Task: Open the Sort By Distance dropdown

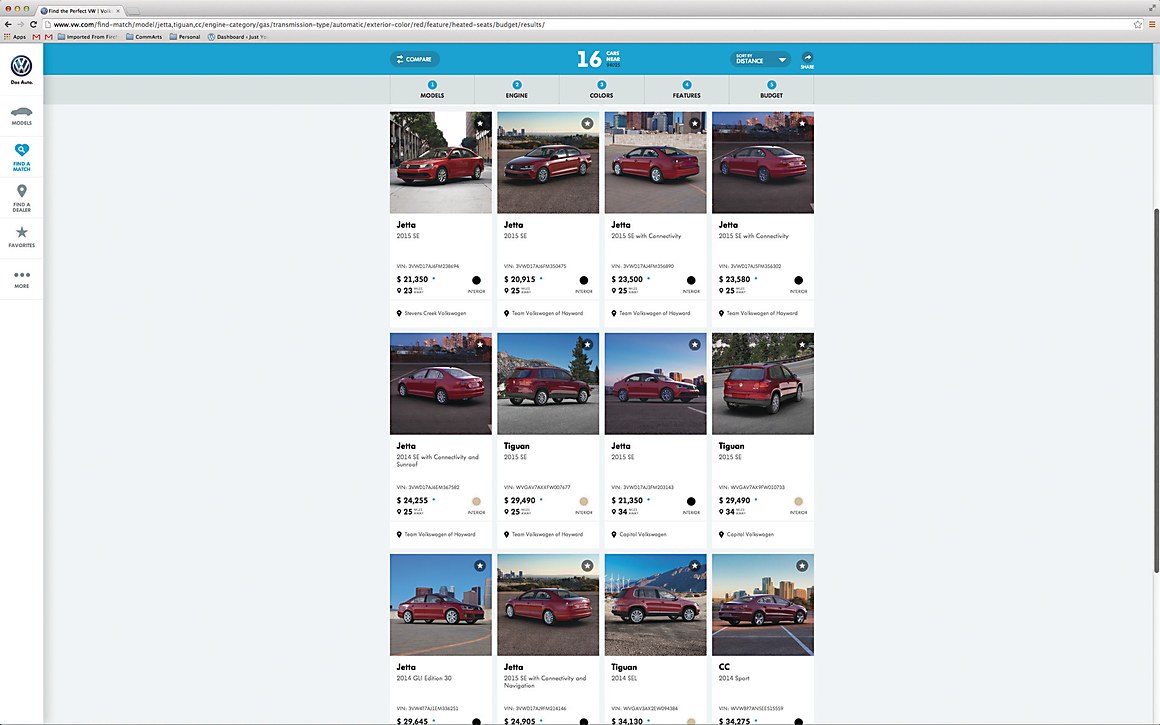Action: click(x=761, y=59)
